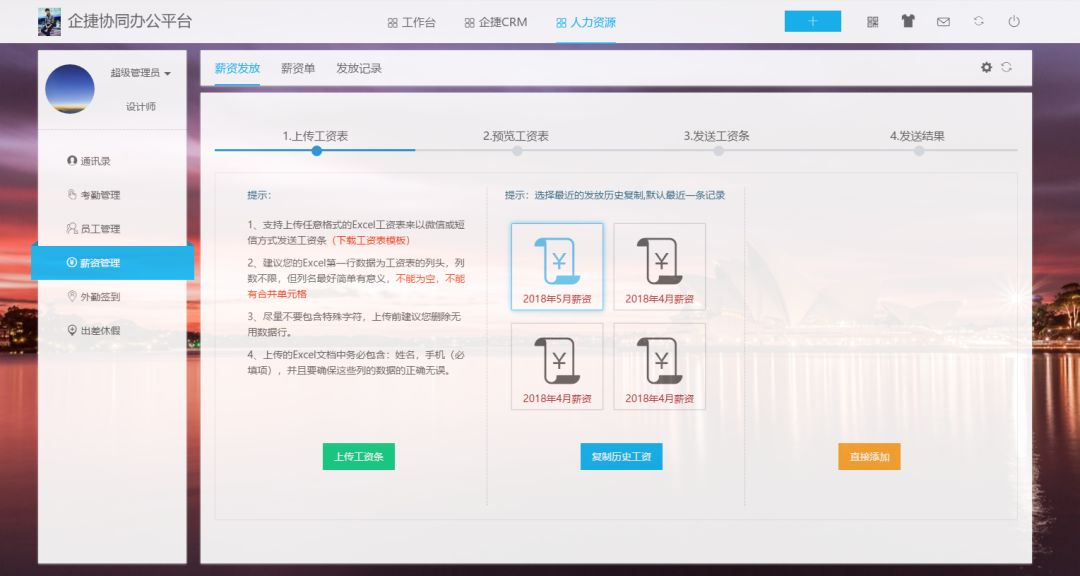
Task: Open the QR code grid icon
Action: coord(873,21)
